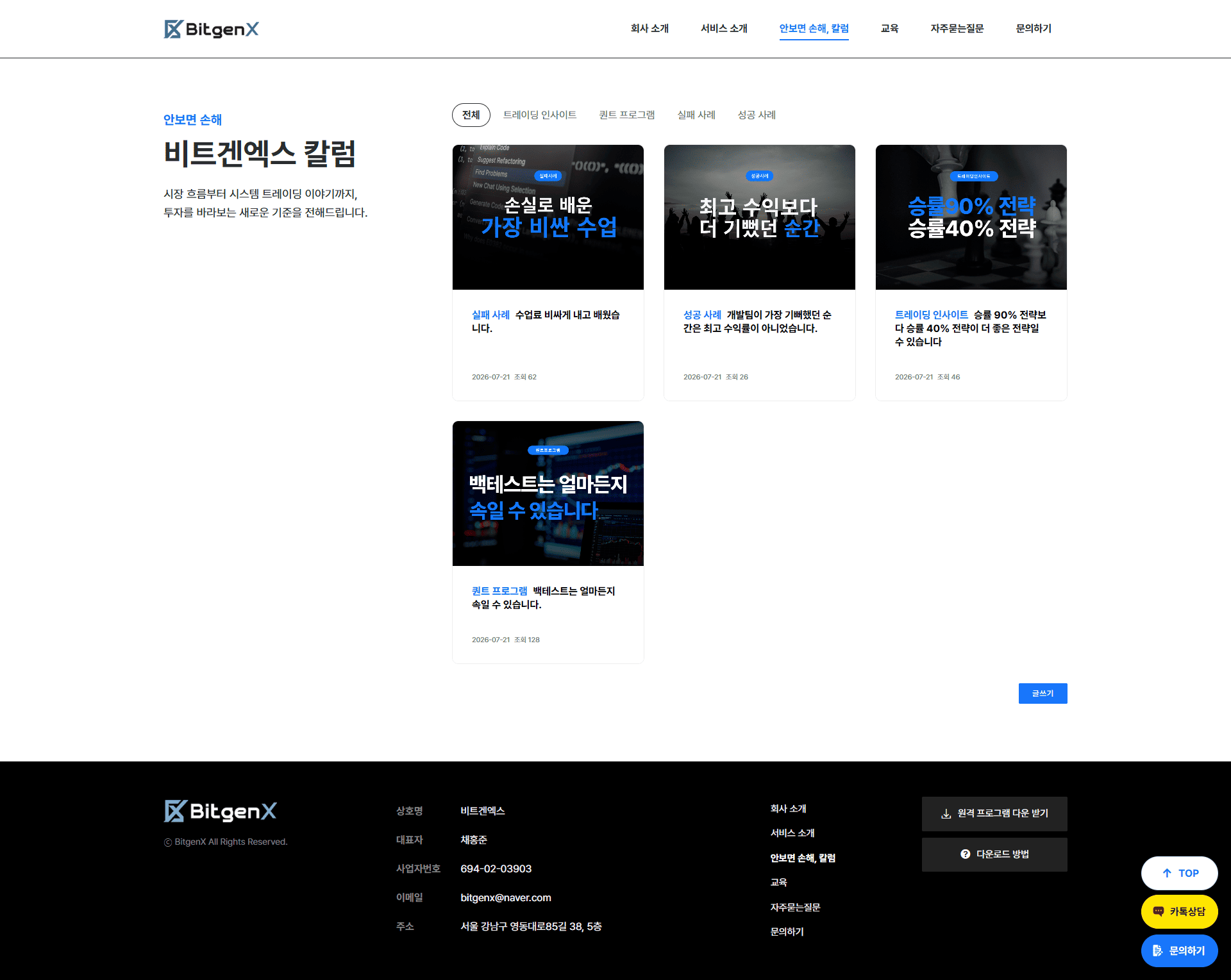1231x980 pixels.
Task: Open thumbnail 최고 수익보다 더 기뻤던 순간
Action: [760, 217]
